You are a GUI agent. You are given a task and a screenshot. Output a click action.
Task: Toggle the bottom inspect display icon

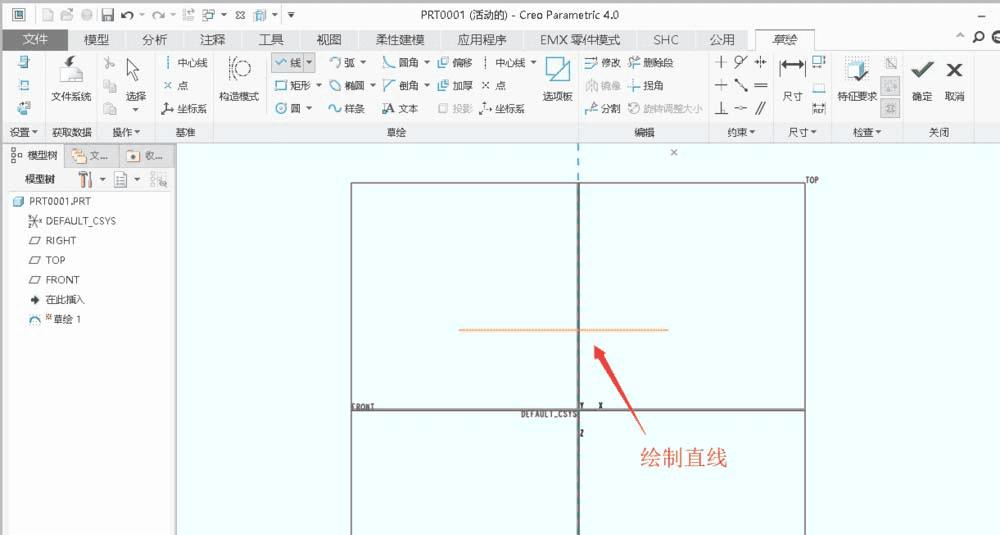(x=890, y=108)
